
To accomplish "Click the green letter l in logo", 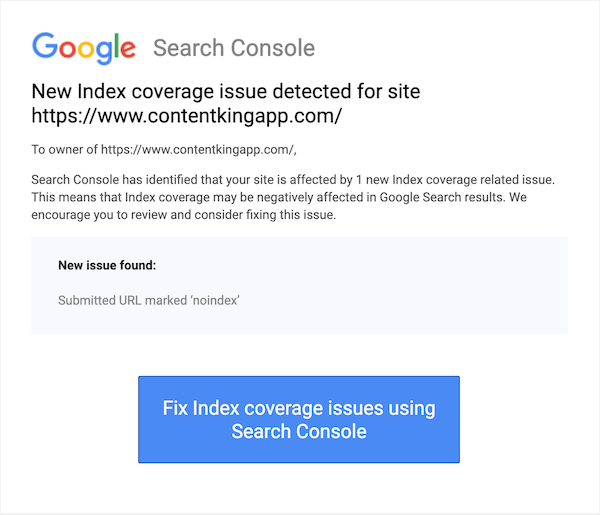I will tap(117, 45).
